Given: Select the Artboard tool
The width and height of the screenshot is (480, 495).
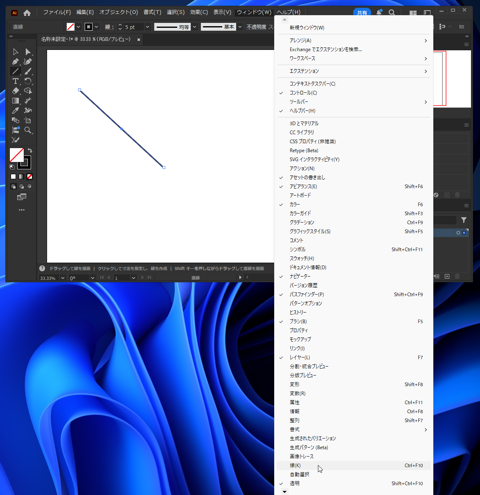Looking at the screenshot, I should tap(28, 120).
